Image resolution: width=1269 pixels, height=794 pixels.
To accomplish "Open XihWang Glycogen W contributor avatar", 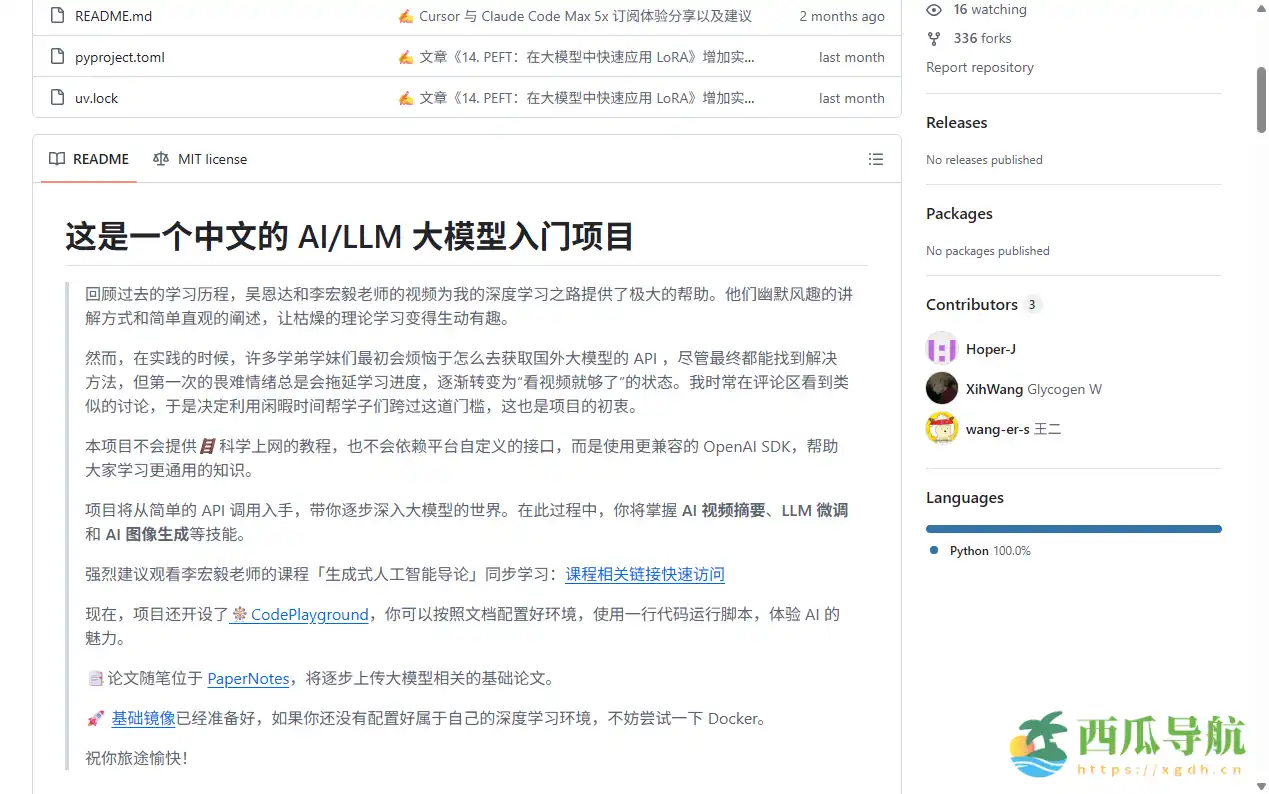I will (x=941, y=388).
